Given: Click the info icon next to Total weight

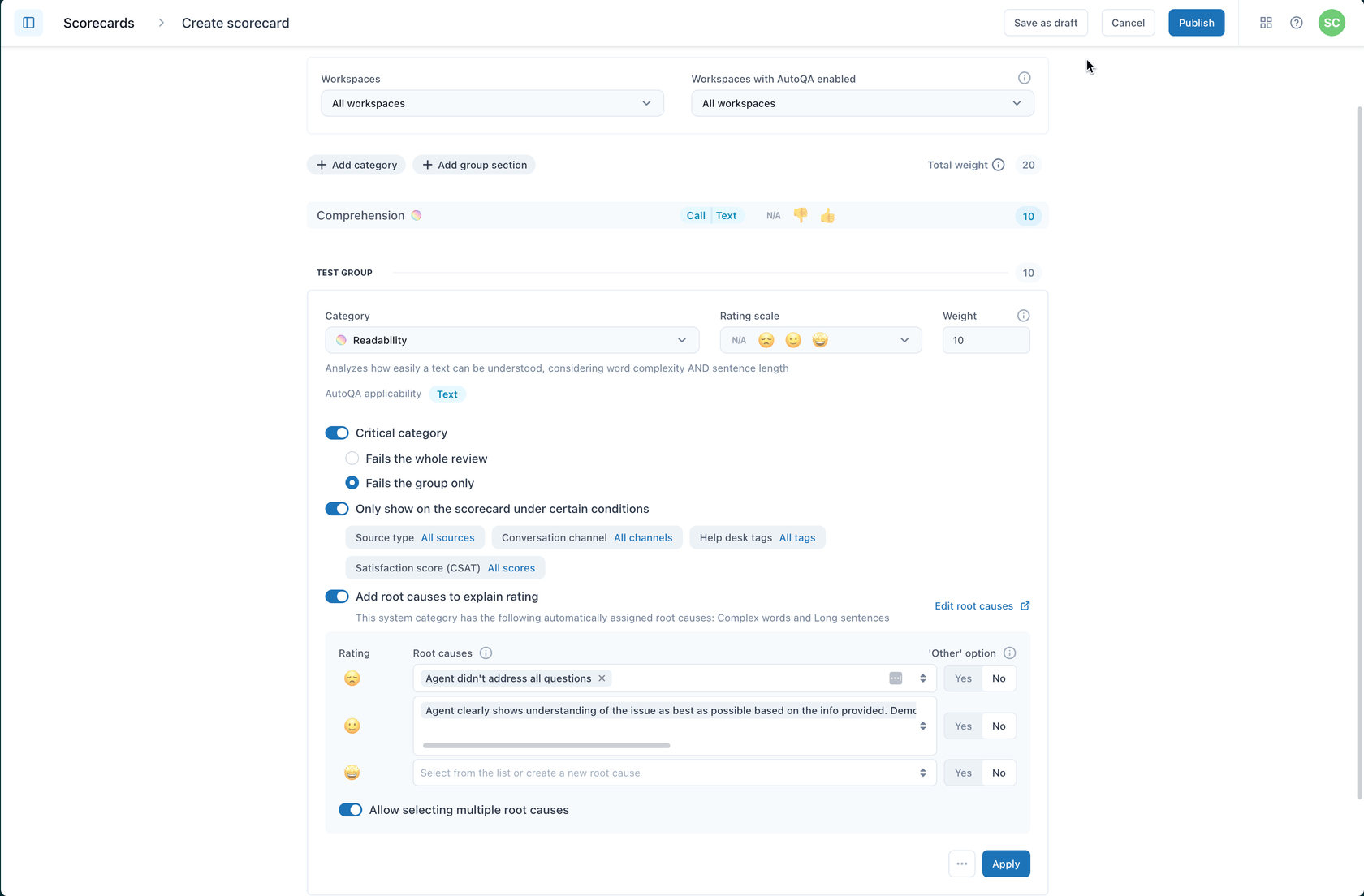Looking at the screenshot, I should [x=997, y=165].
